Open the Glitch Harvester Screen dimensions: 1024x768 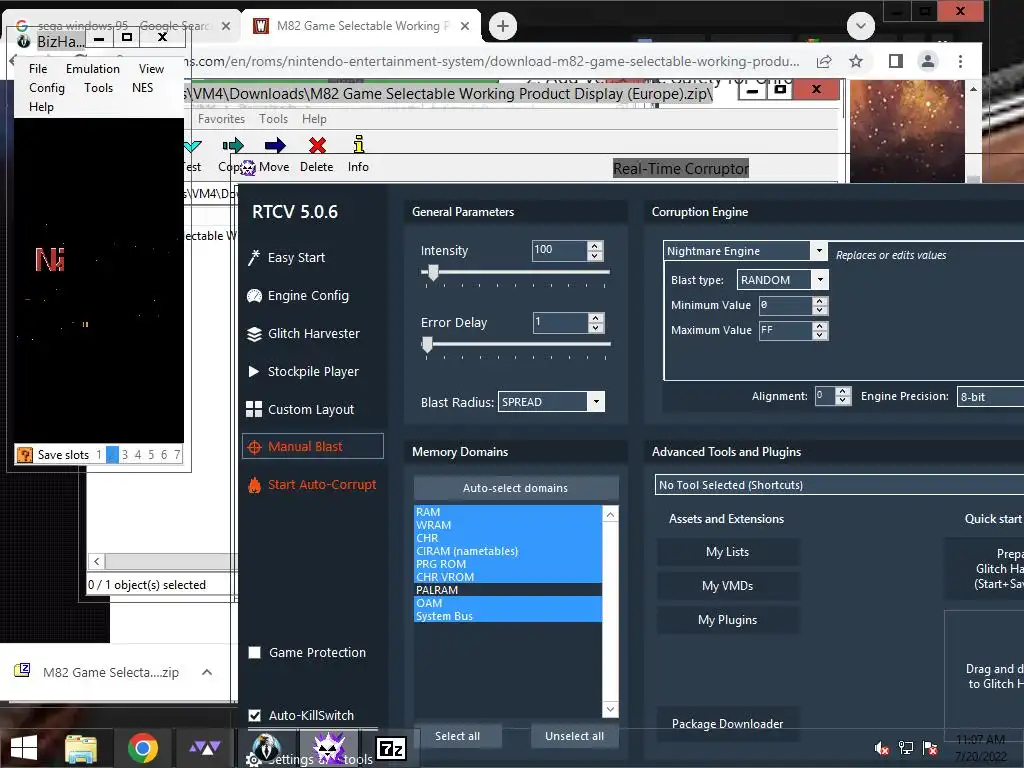coord(304,334)
